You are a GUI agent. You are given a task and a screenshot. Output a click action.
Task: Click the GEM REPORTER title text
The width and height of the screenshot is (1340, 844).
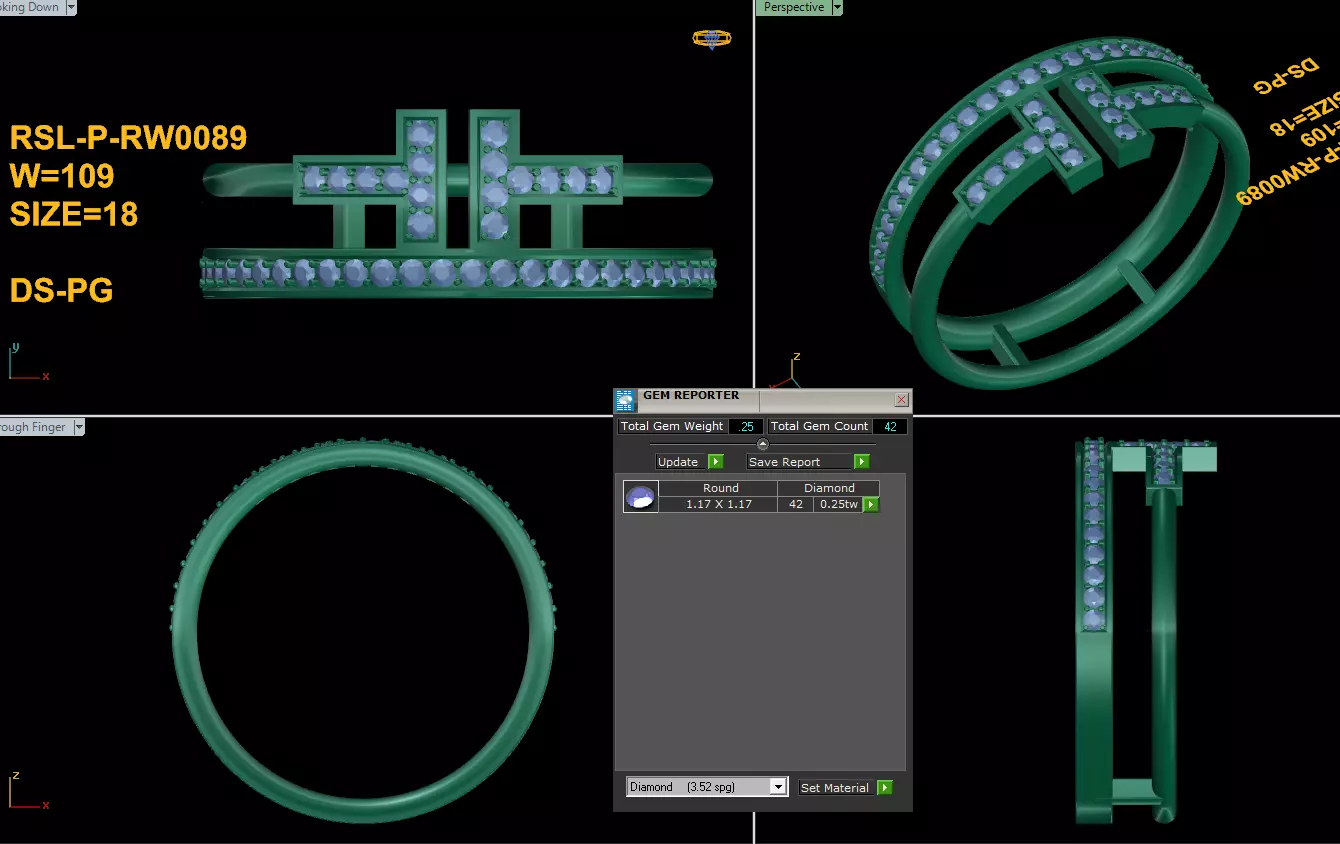click(691, 395)
